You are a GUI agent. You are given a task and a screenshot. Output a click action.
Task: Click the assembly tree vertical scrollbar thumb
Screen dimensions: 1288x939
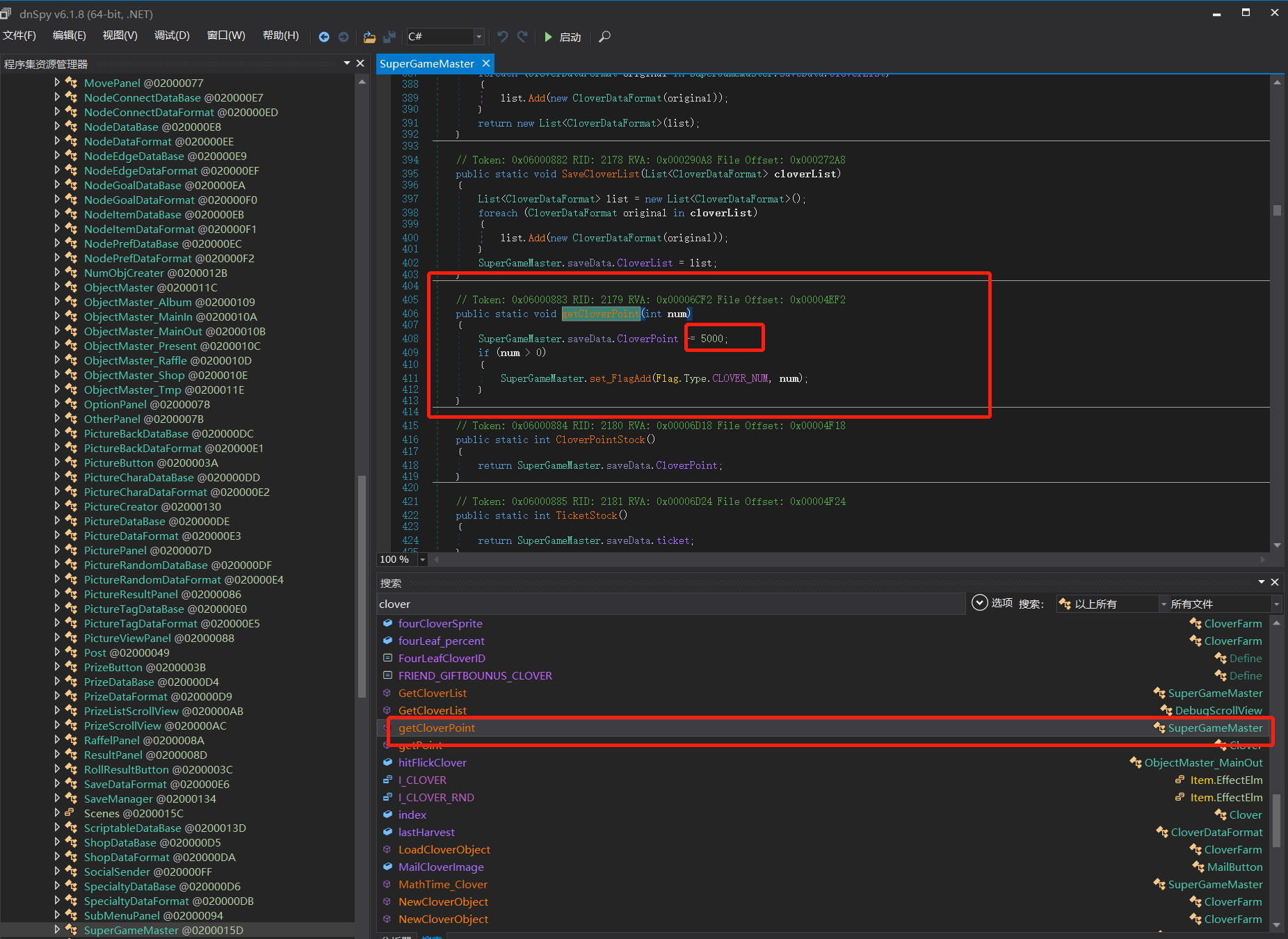(x=362, y=586)
